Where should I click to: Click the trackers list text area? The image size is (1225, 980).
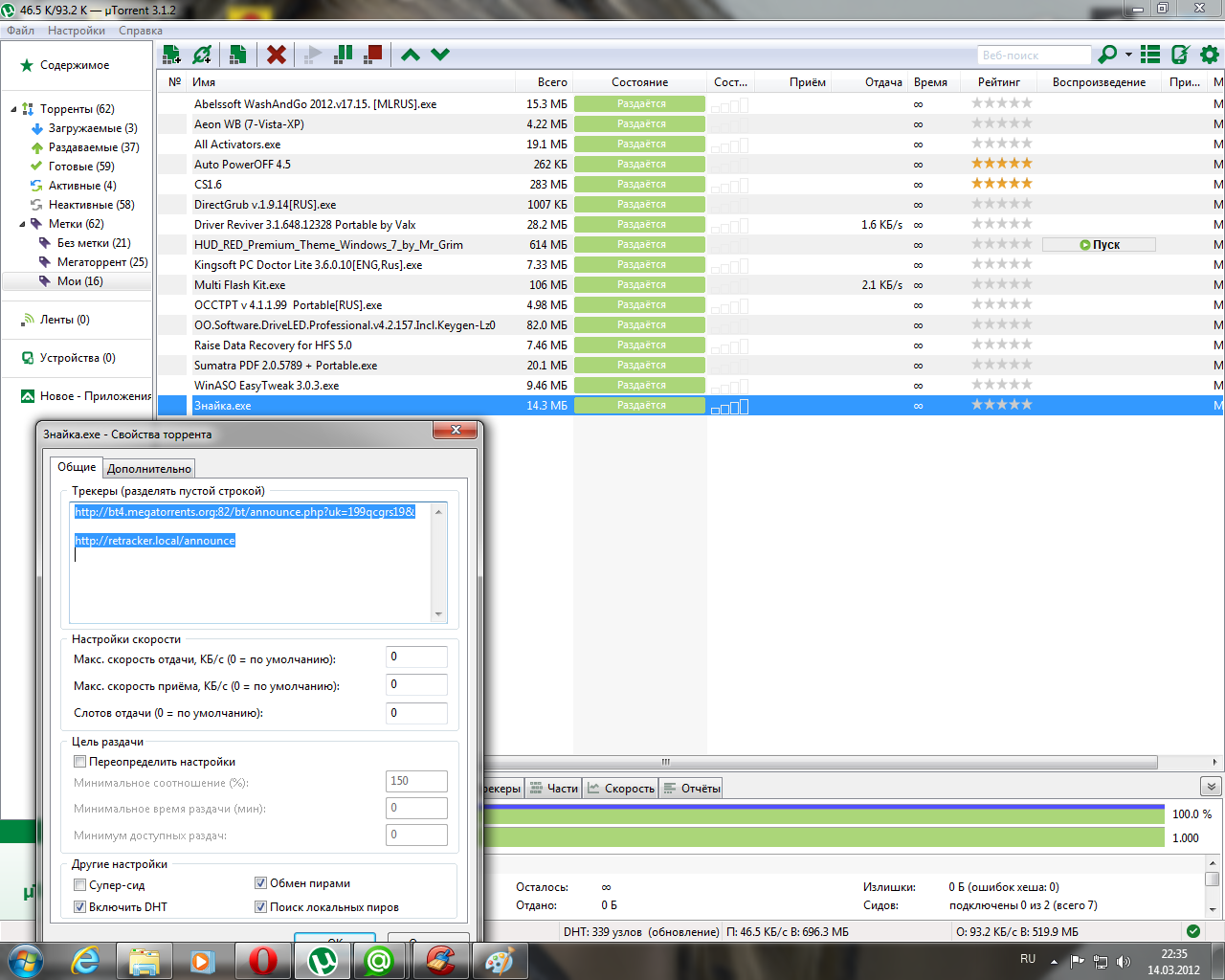[x=258, y=564]
